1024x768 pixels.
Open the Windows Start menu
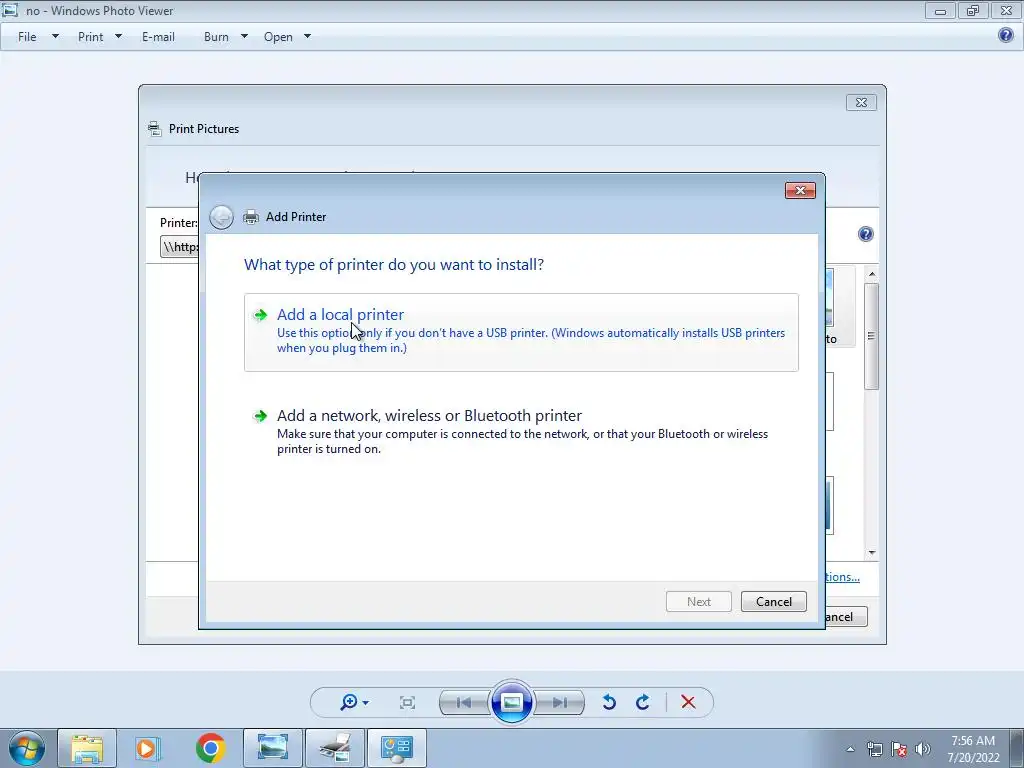tap(27, 748)
